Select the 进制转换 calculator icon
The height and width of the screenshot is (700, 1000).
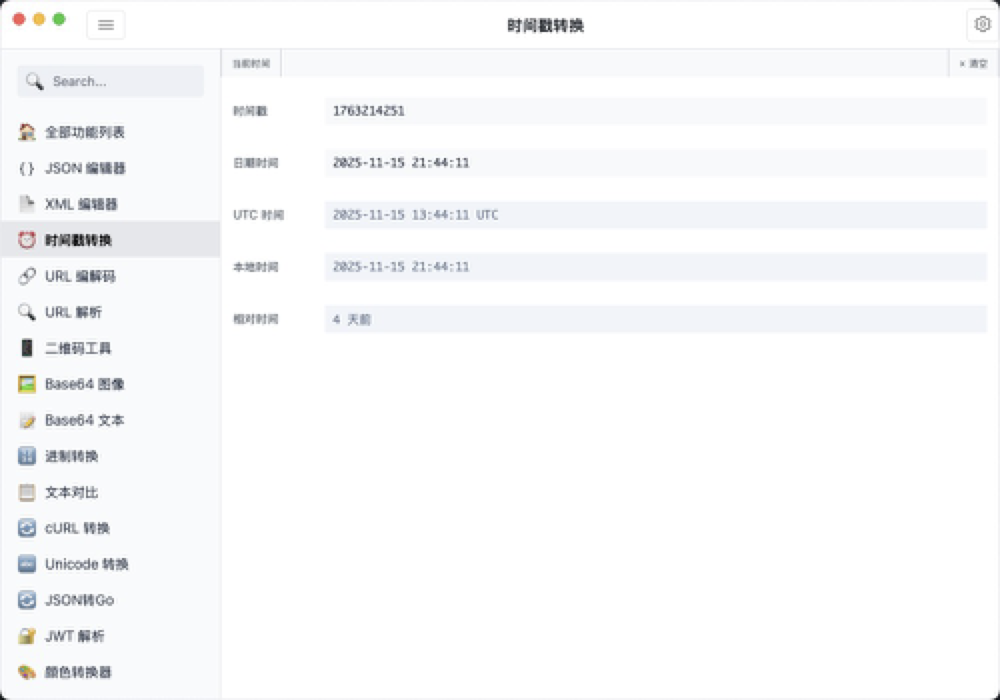(27, 456)
